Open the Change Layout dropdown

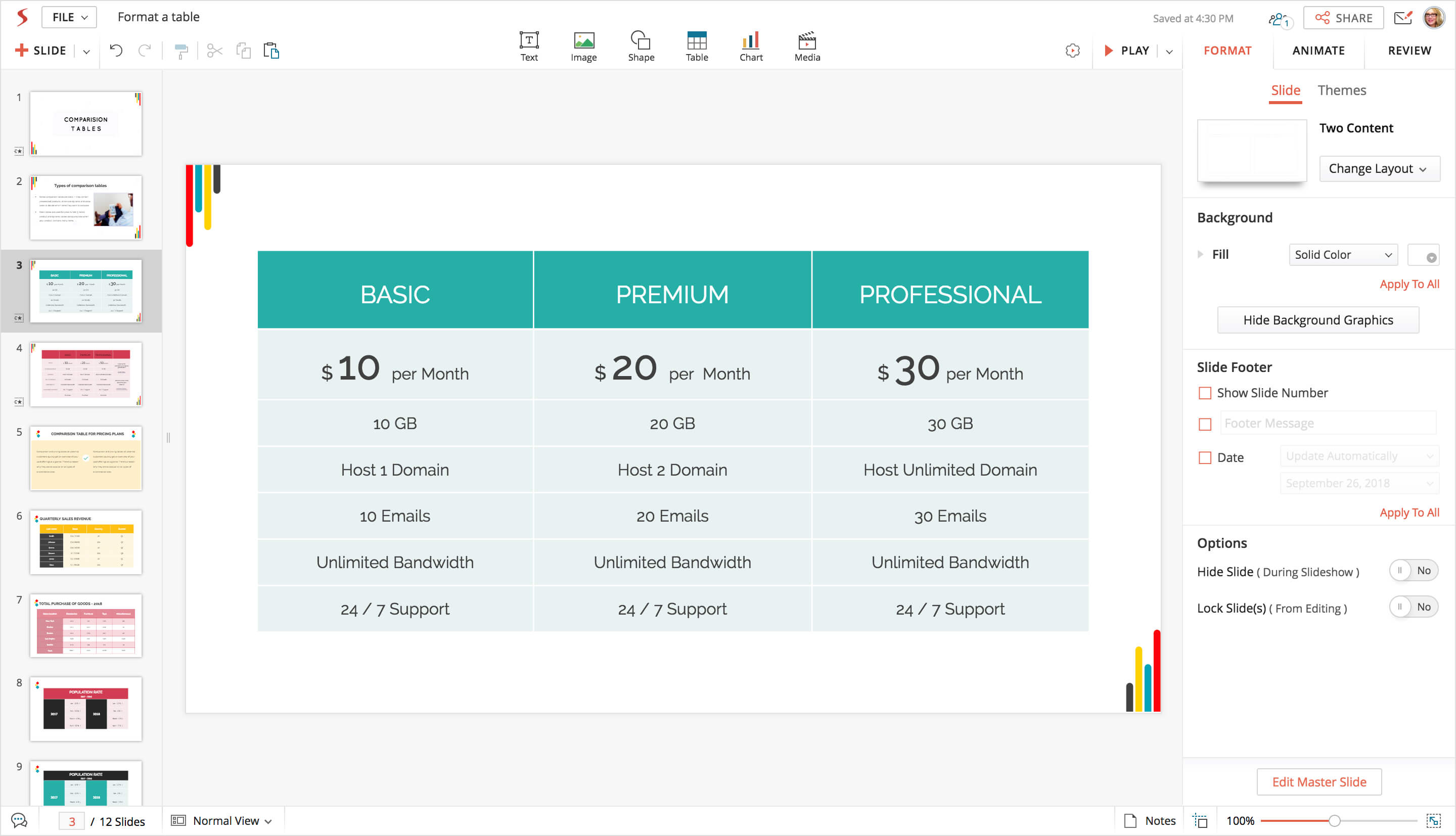point(1379,169)
